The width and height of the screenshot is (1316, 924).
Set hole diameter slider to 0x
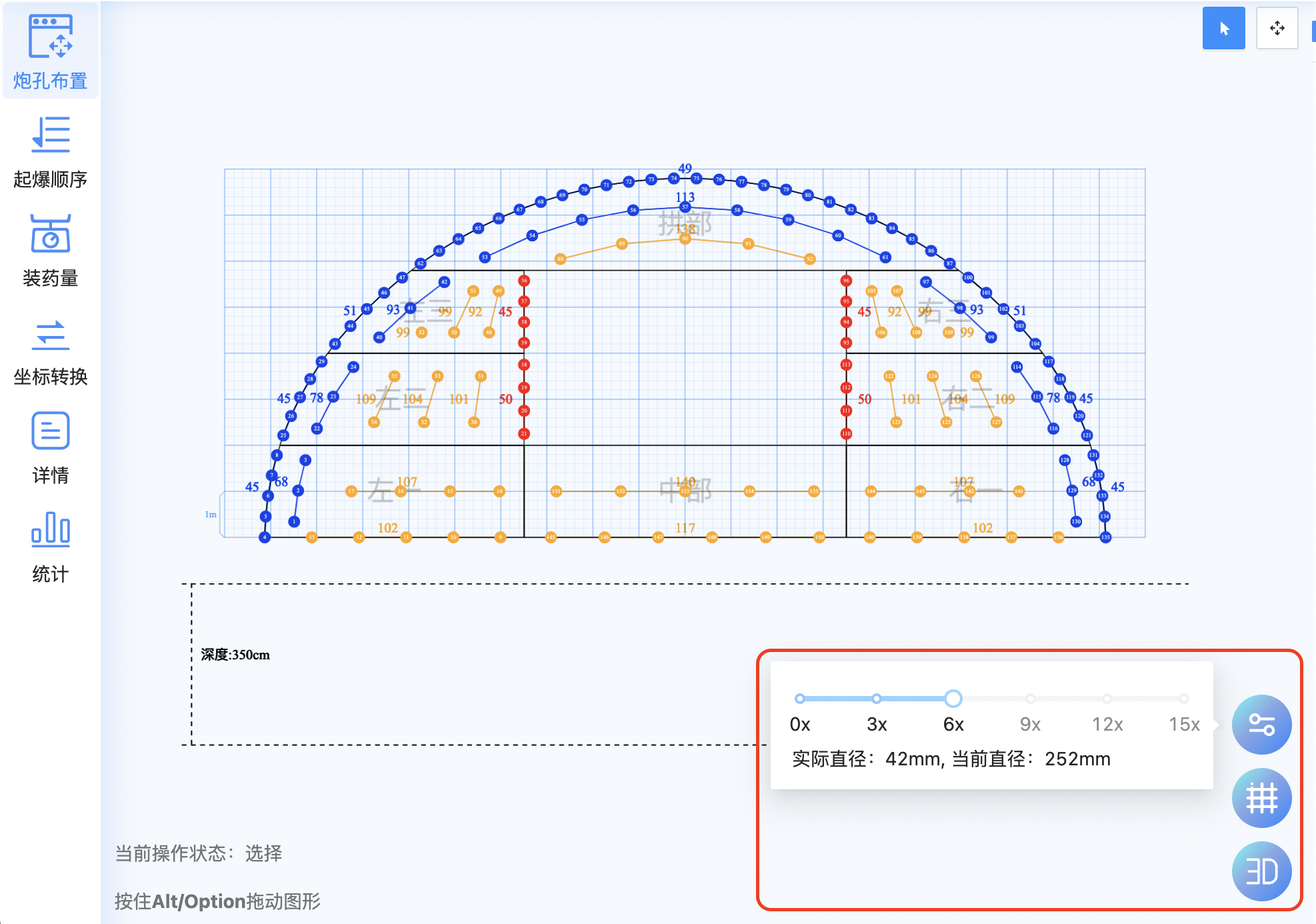tap(800, 699)
